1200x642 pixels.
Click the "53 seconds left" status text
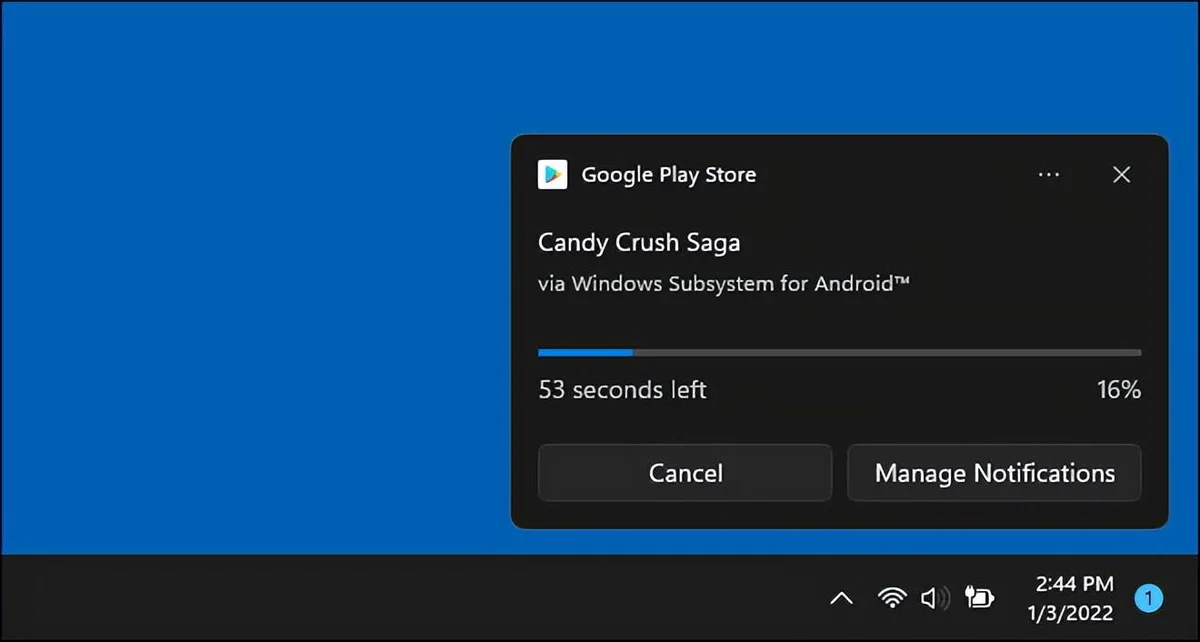pos(622,390)
